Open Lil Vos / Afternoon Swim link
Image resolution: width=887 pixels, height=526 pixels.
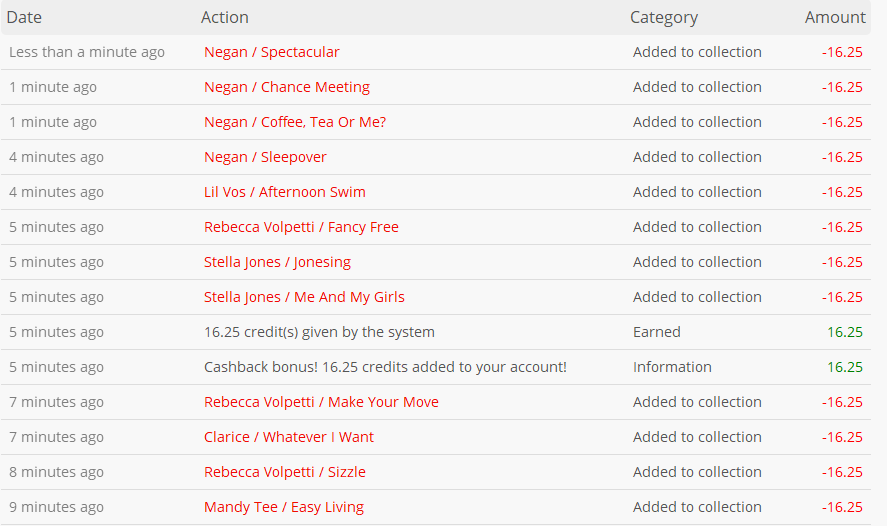click(285, 192)
